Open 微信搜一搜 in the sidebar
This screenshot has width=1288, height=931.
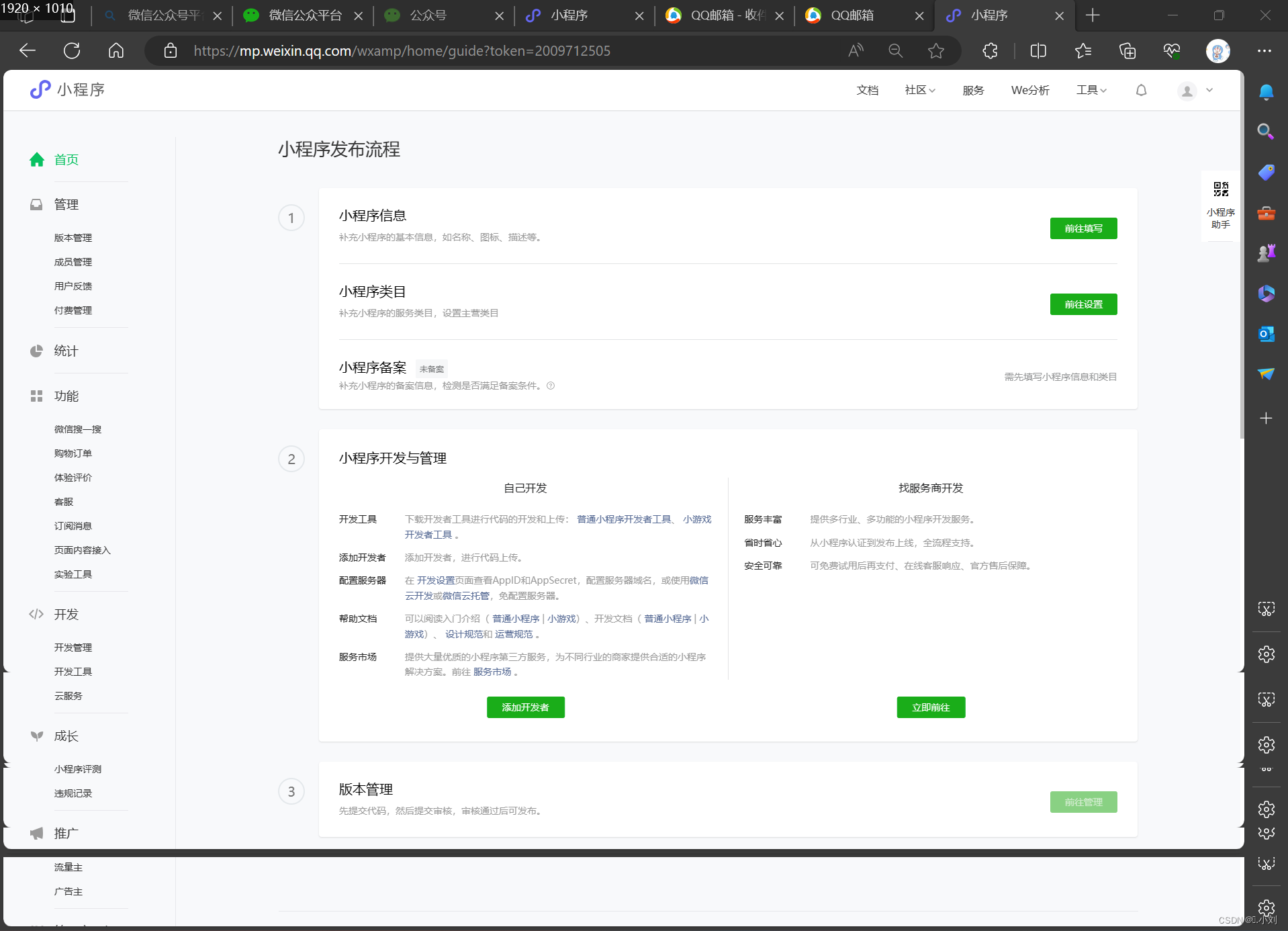[x=78, y=429]
